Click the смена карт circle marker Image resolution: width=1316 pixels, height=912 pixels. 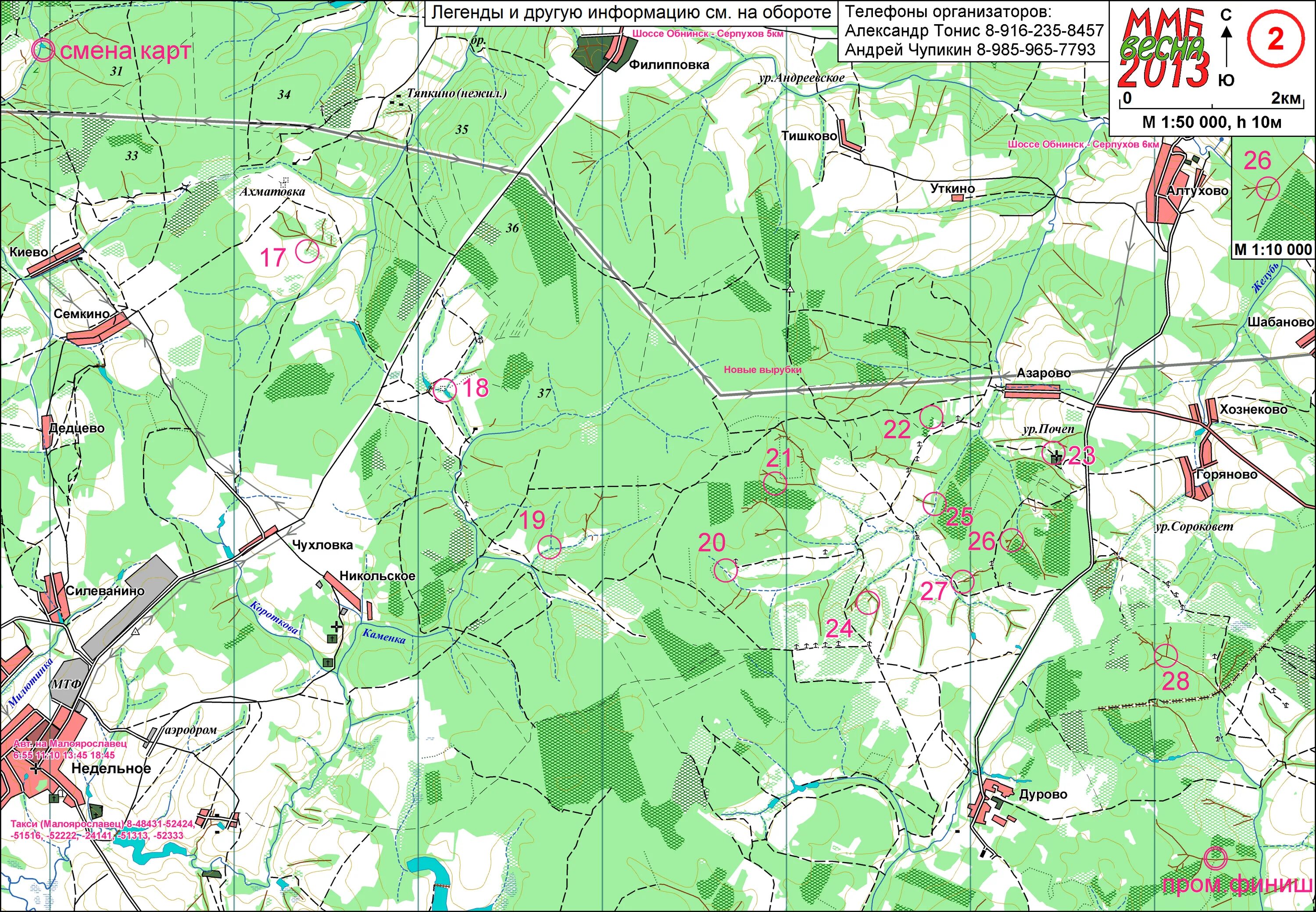43,50
